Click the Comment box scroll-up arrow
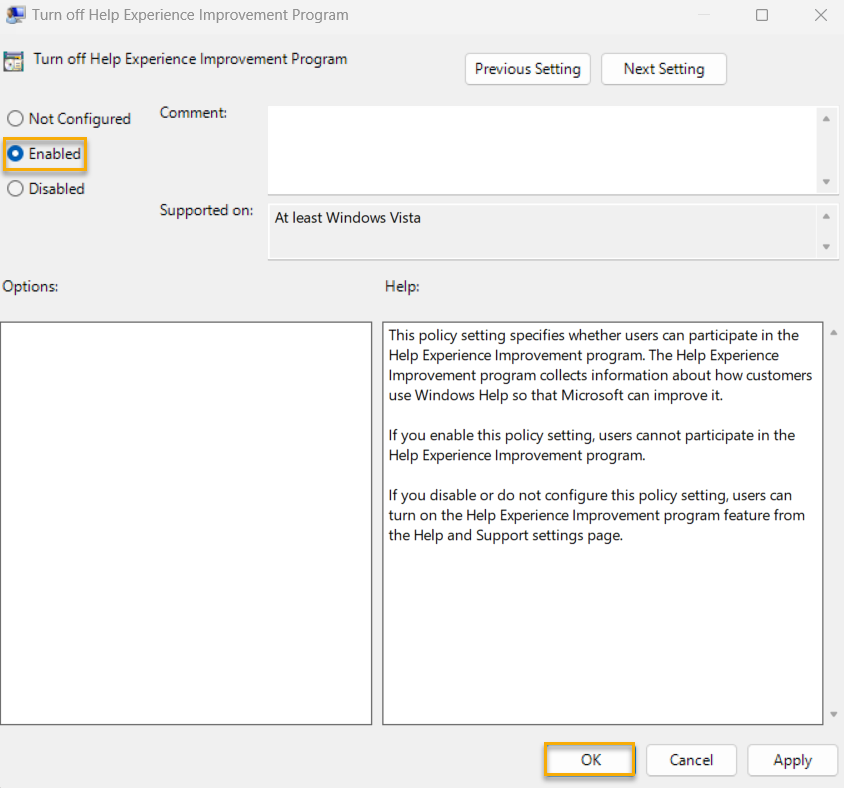The image size is (844, 788). (x=828, y=117)
